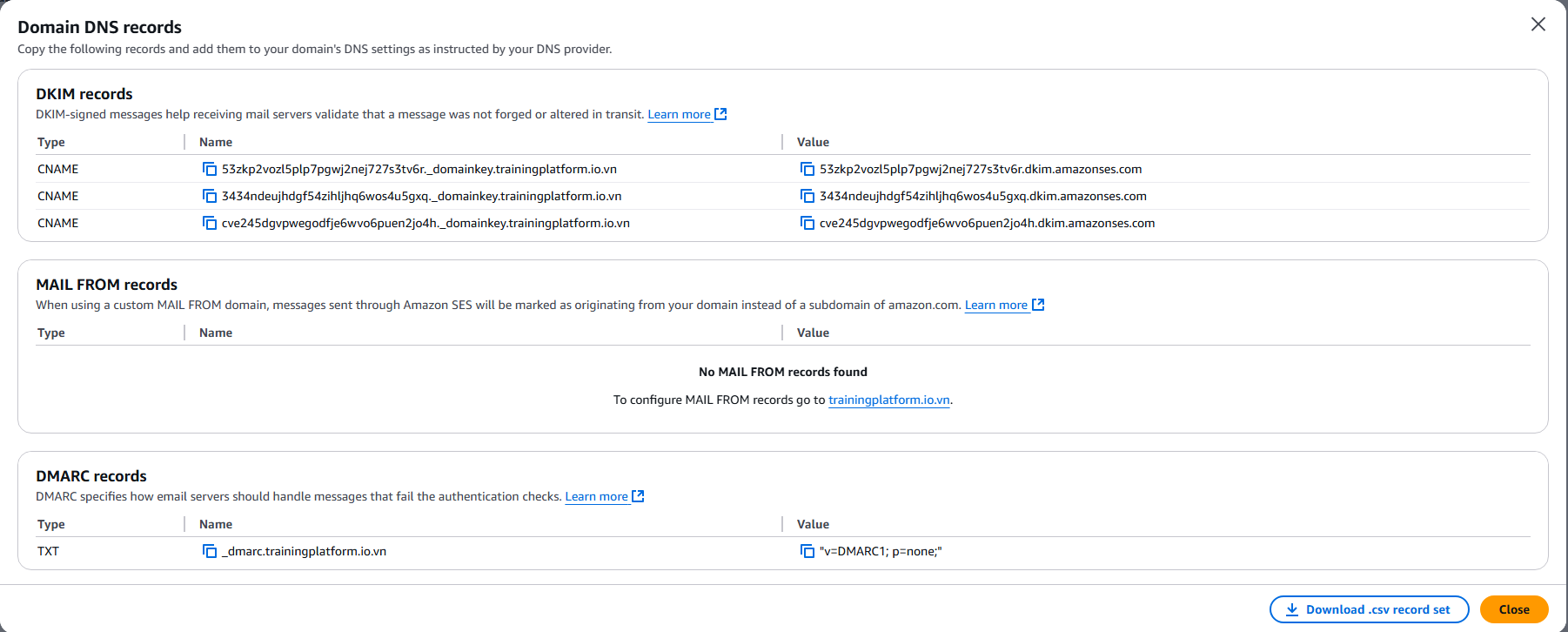Click the external link icon beside DKIM Learn more
1568x632 pixels.
[x=720, y=114]
